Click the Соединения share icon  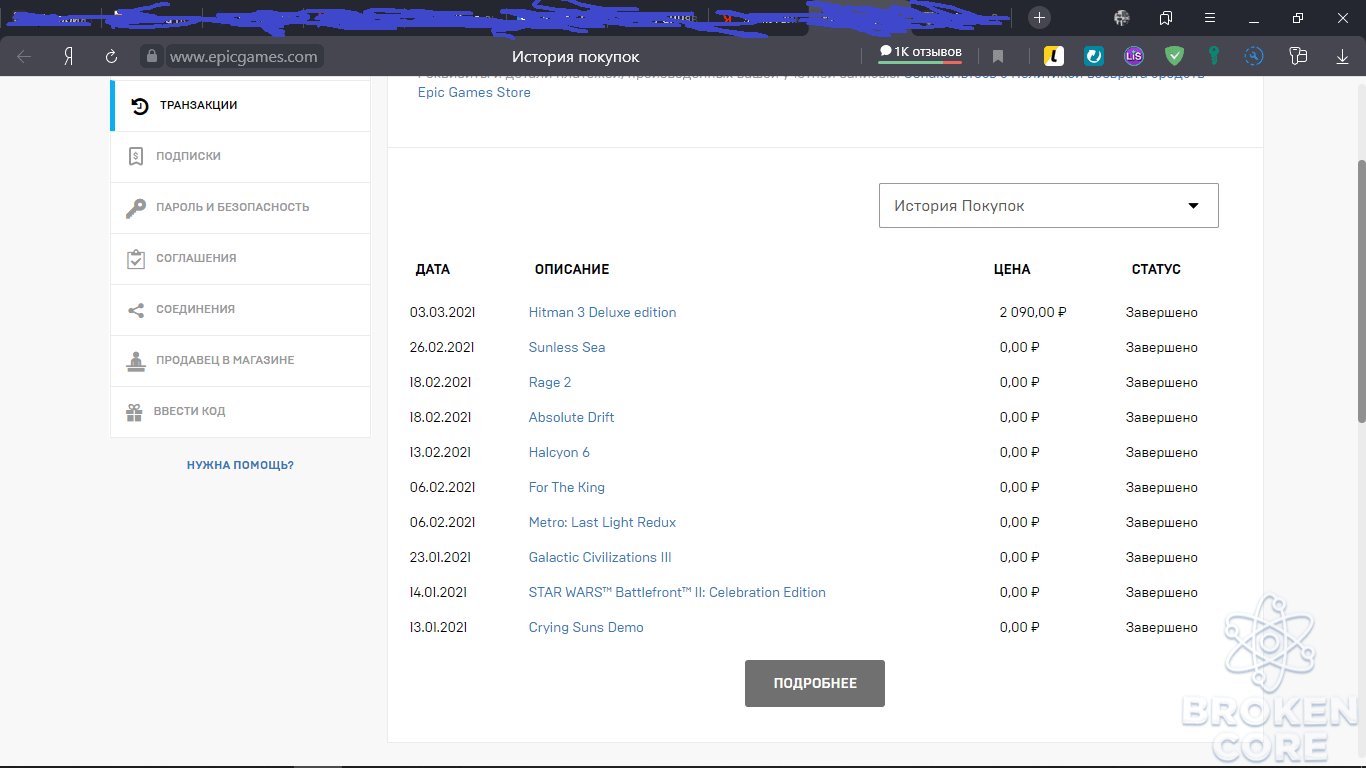[x=136, y=310]
